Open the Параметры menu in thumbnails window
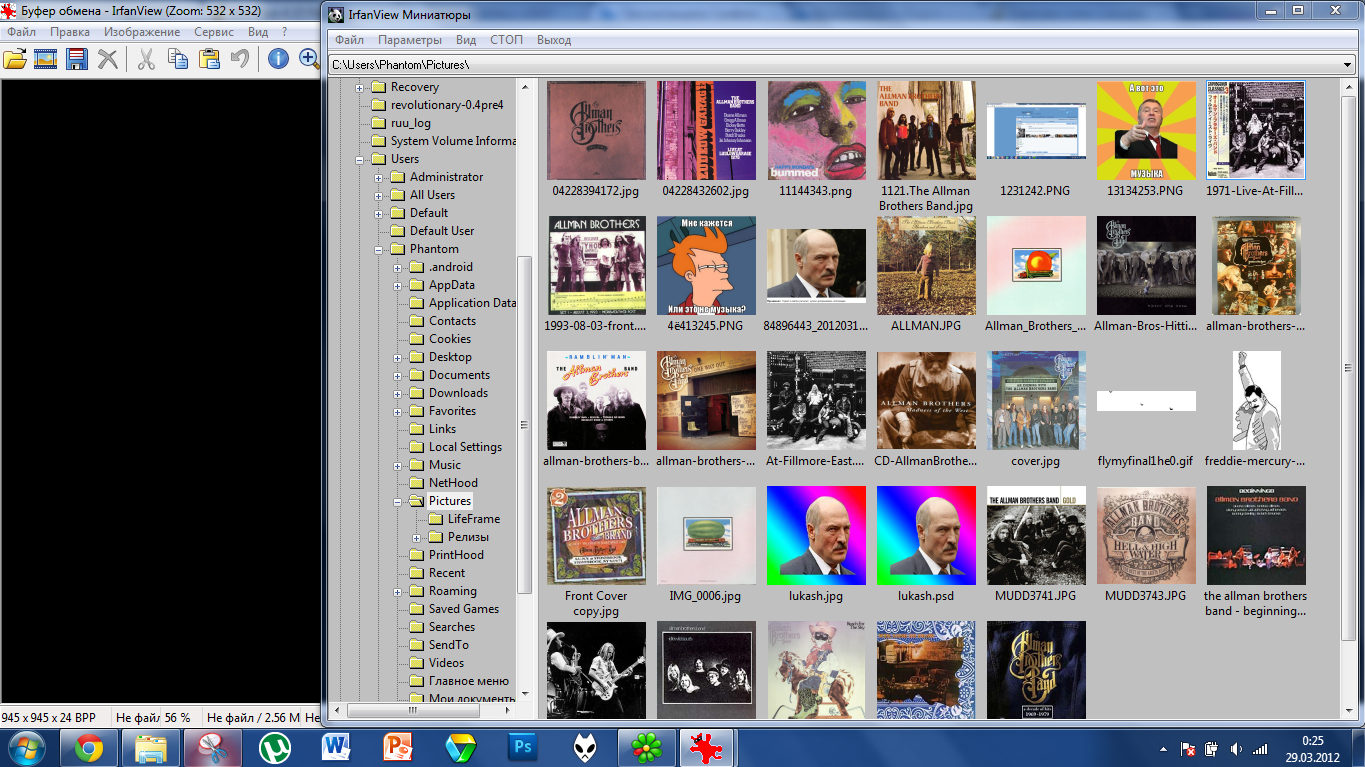 (409, 40)
